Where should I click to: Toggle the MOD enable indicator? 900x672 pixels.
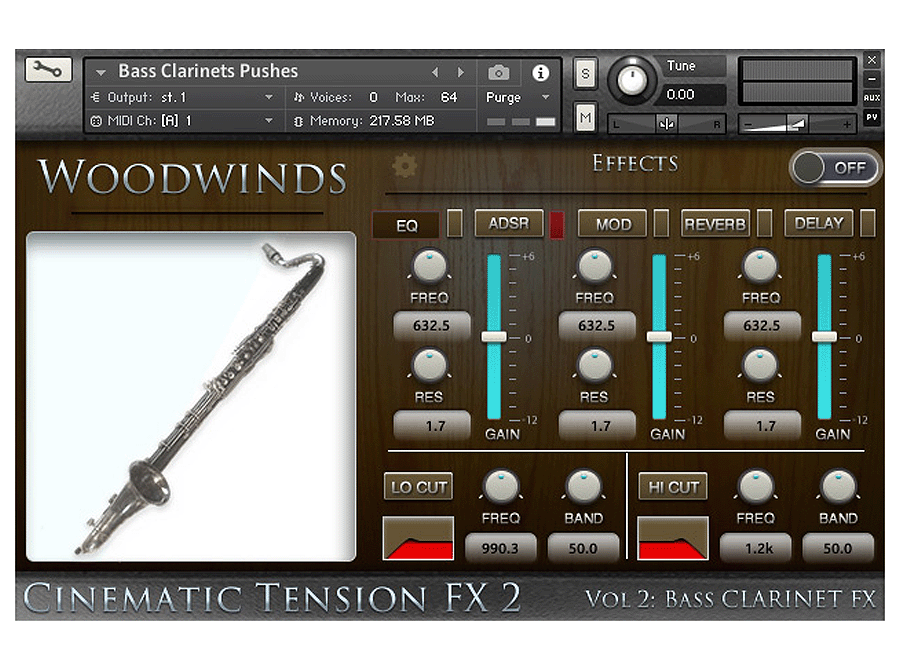point(661,223)
